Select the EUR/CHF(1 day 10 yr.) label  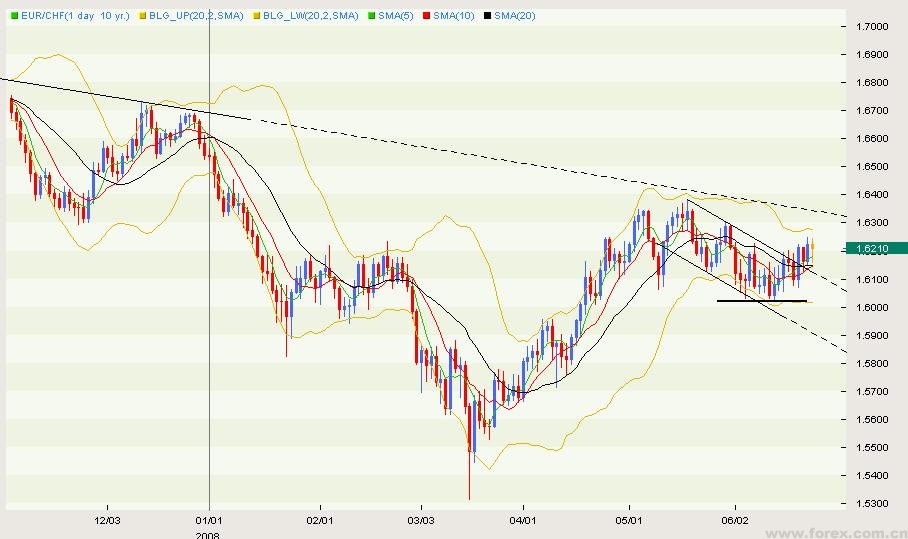pos(75,16)
